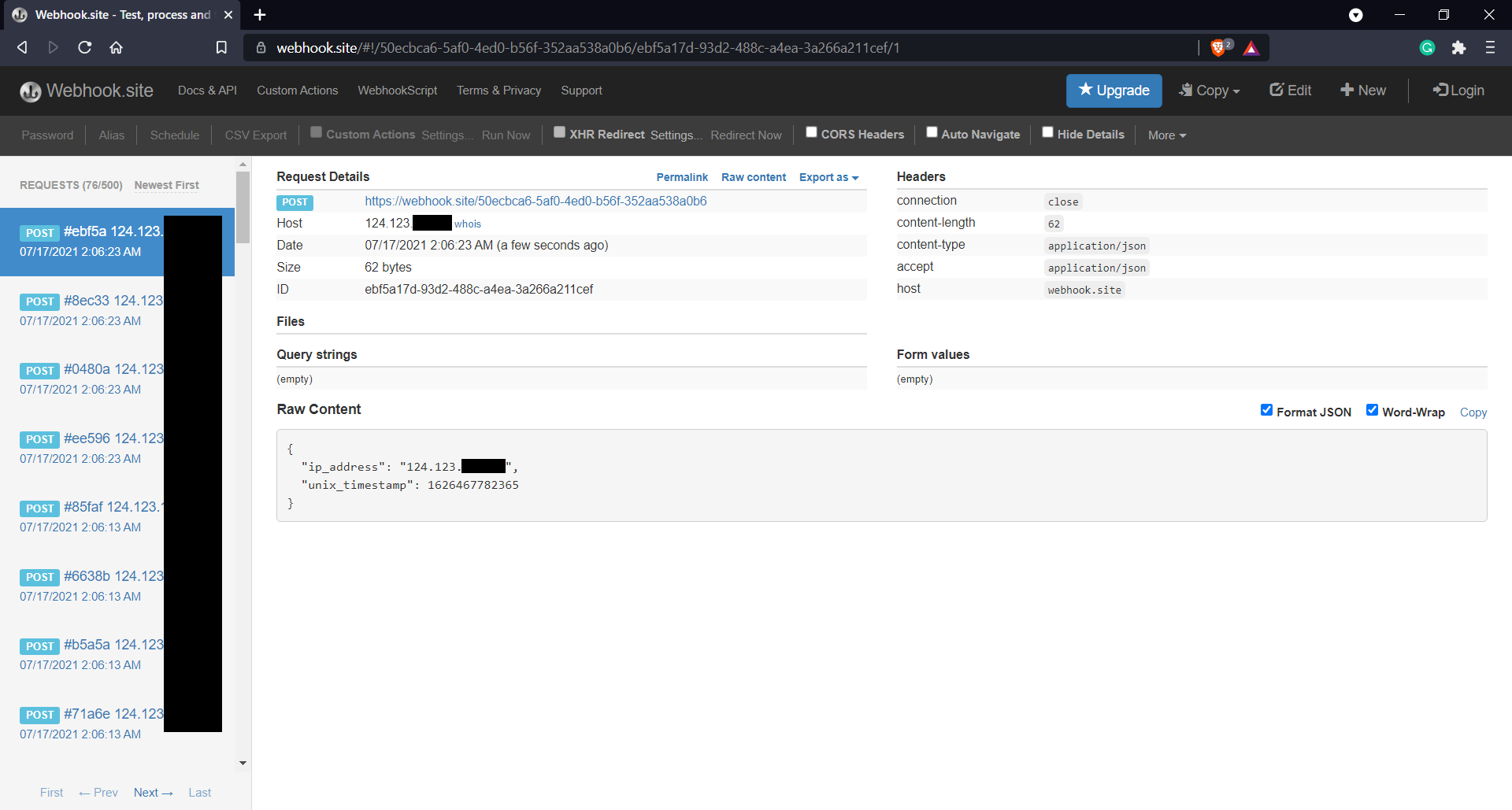Screen dimensions: 1512x810
Task: Copy raw content via Copy link
Action: (1473, 412)
